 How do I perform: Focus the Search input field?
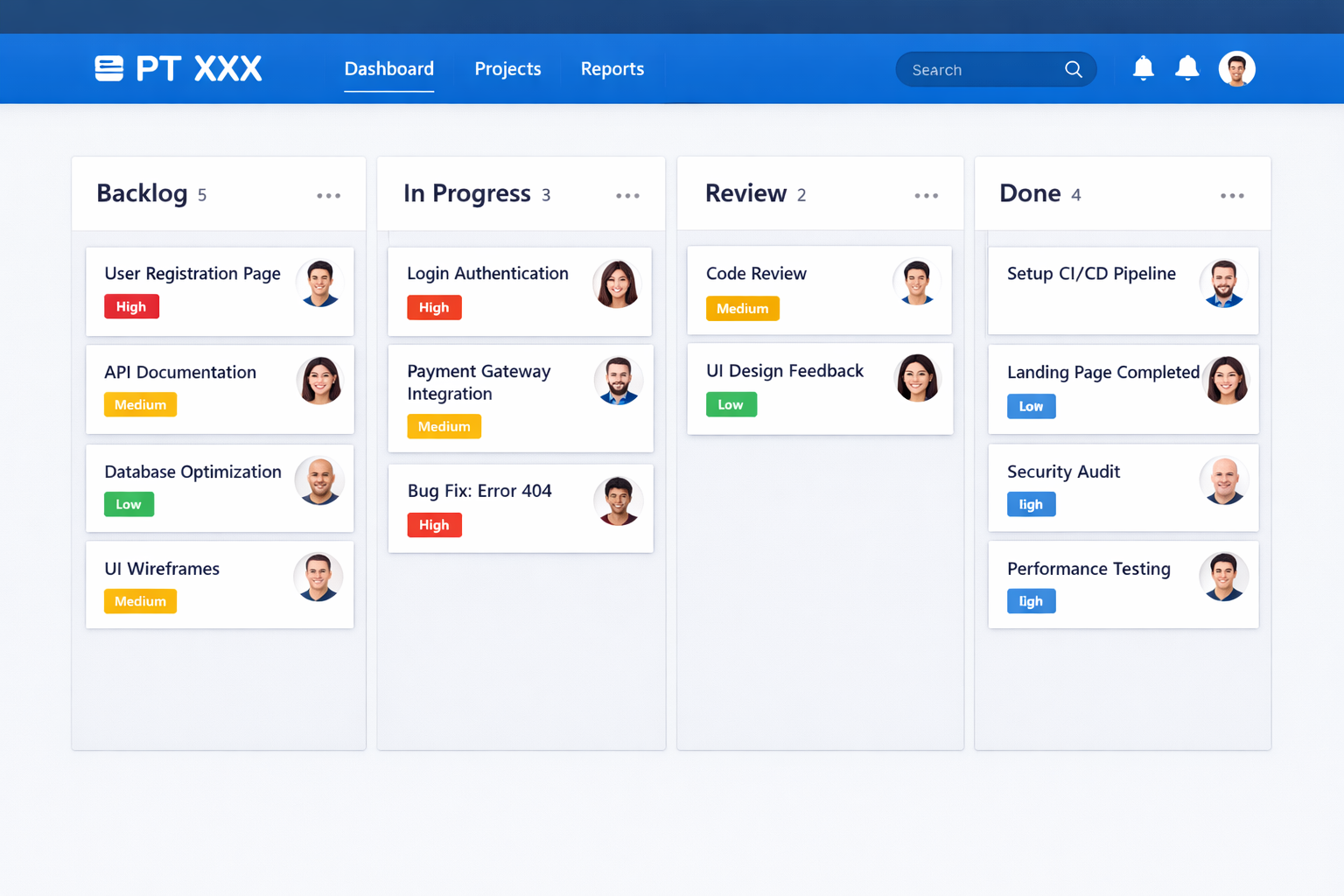pyautogui.click(x=980, y=70)
